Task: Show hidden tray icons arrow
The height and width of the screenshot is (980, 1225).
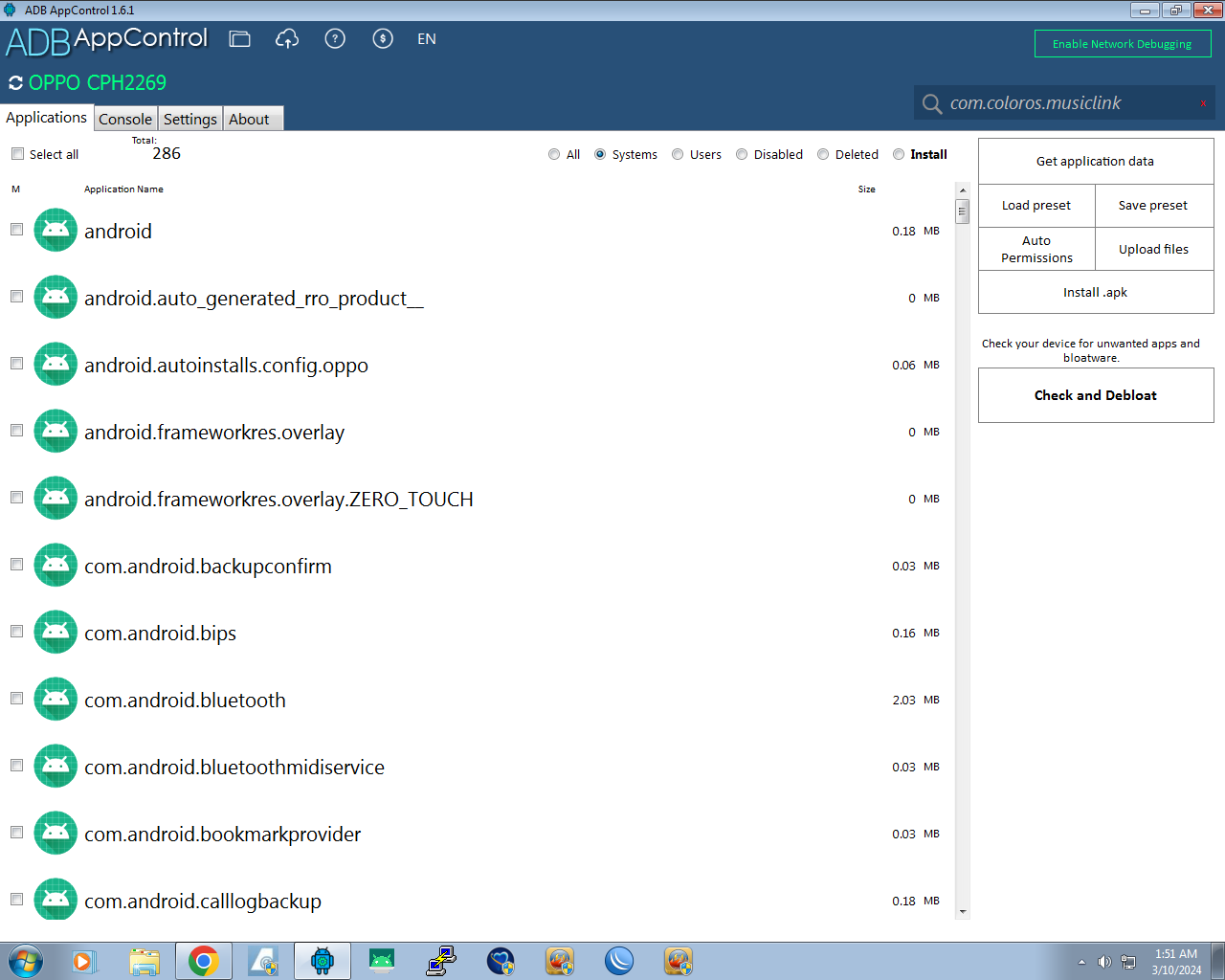Action: point(1081,962)
